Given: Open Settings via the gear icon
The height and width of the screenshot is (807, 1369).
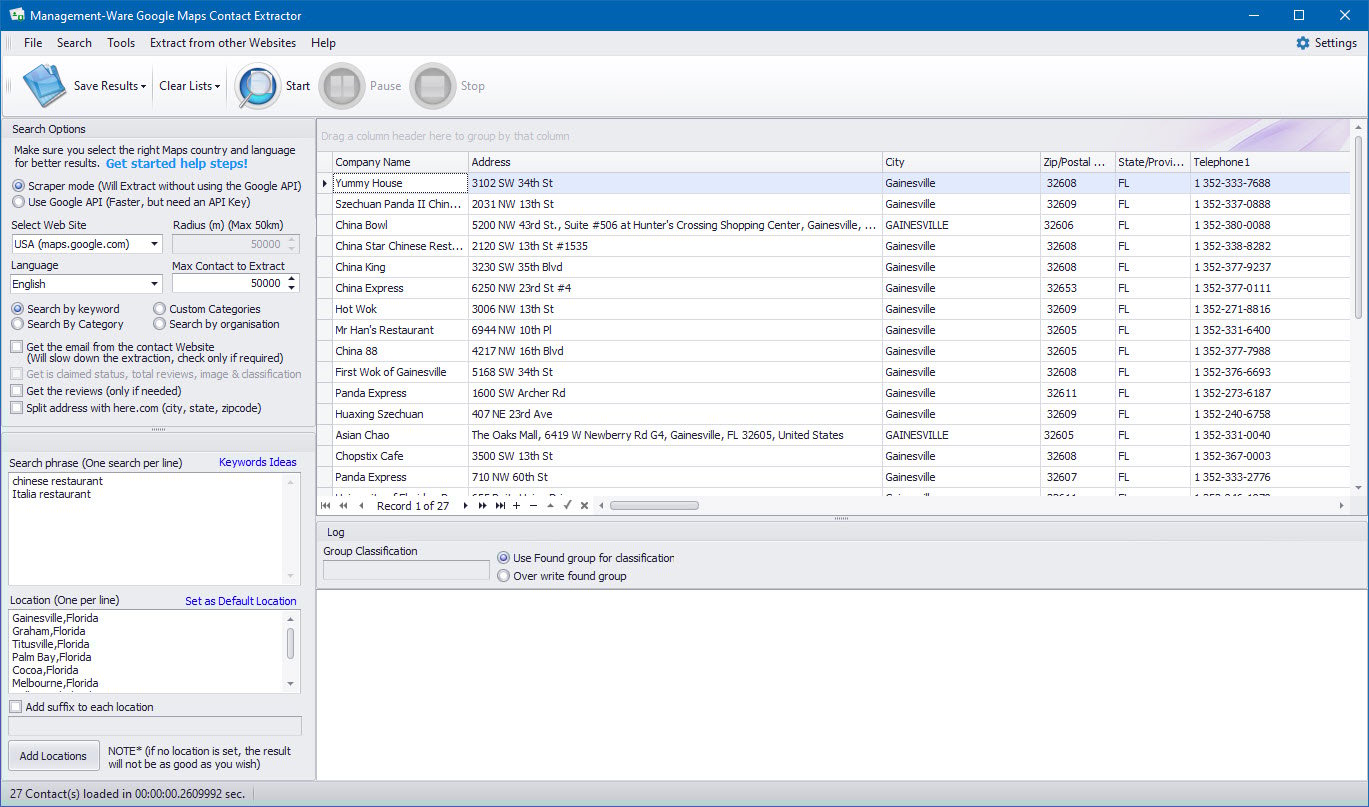Looking at the screenshot, I should 1302,43.
